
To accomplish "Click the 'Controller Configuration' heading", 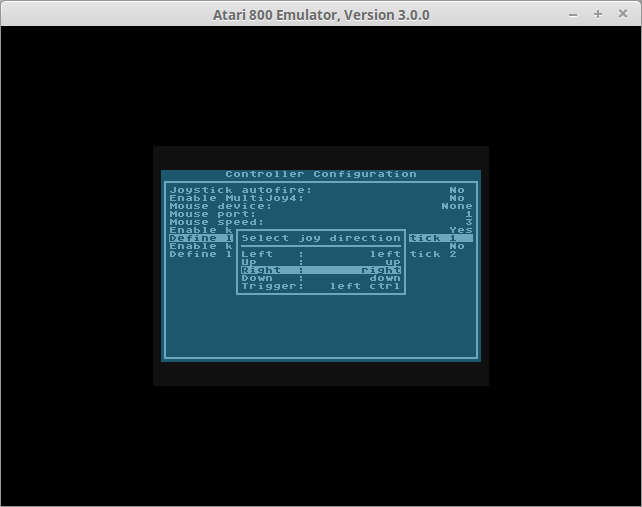I will pos(321,174).
